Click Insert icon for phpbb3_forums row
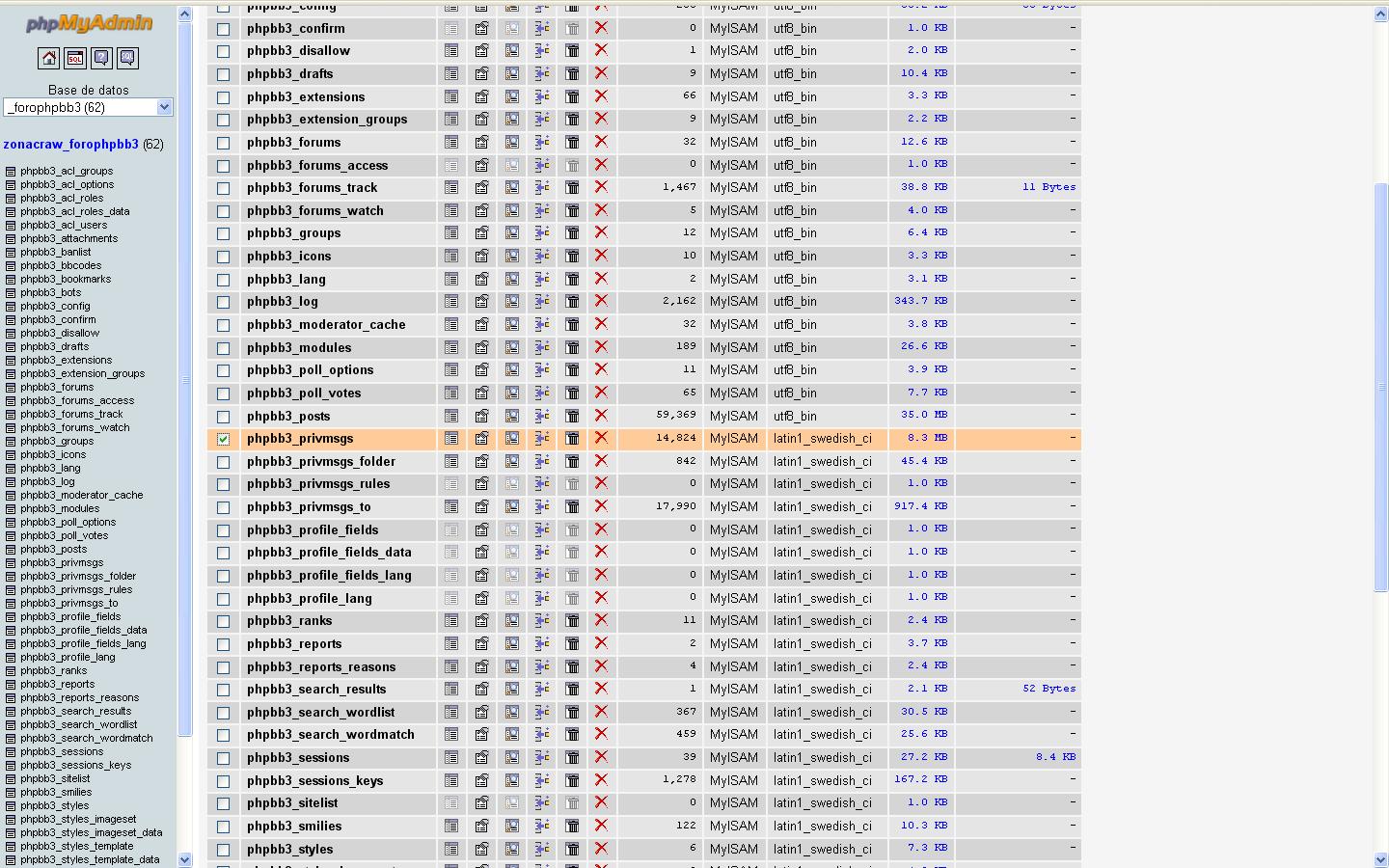 click(x=542, y=142)
